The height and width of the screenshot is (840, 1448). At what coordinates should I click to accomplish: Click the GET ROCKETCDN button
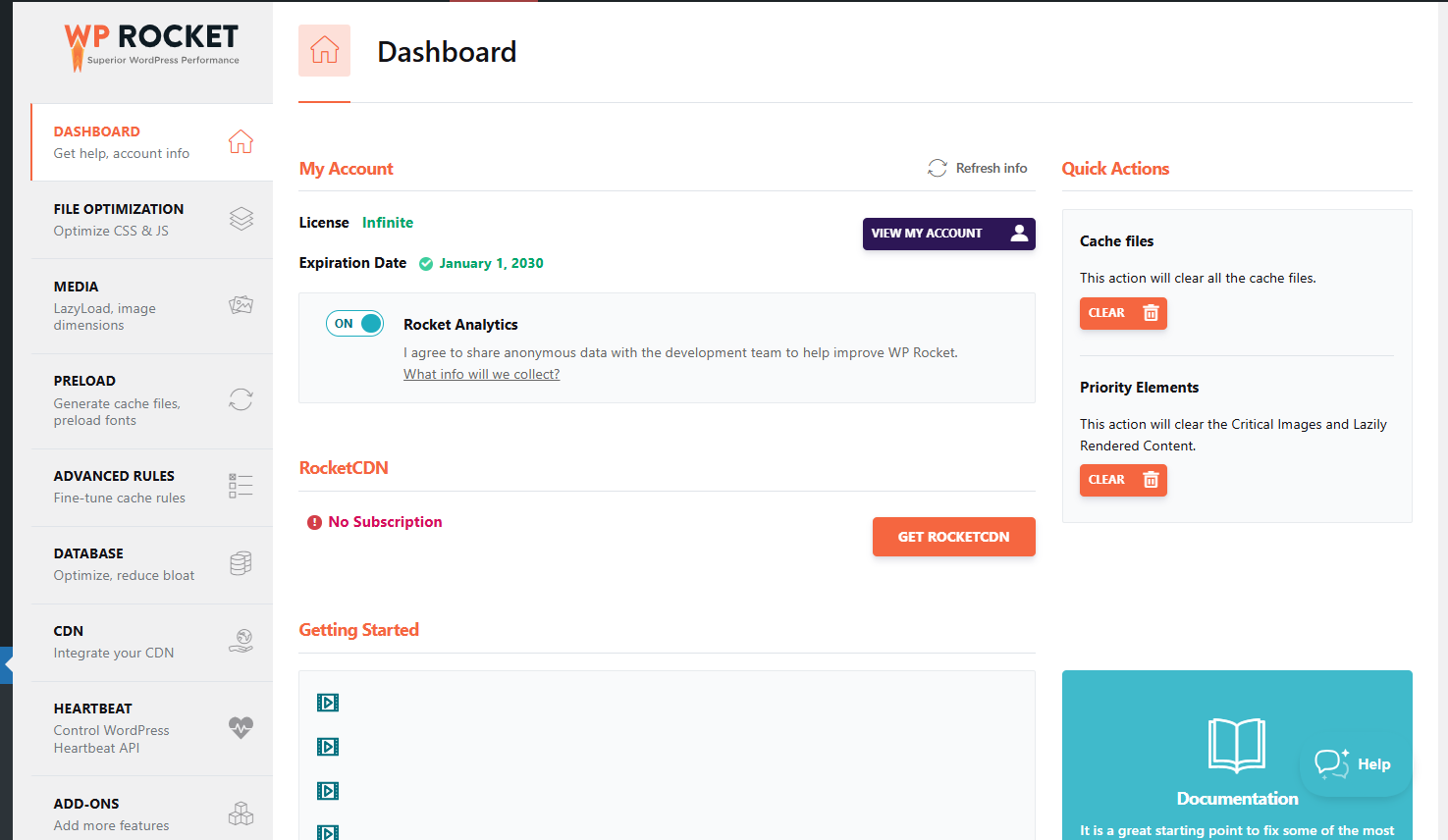coord(954,537)
